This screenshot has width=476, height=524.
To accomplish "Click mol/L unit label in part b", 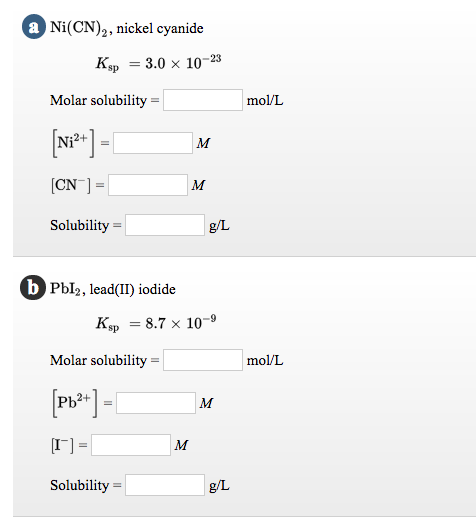I will [265, 360].
